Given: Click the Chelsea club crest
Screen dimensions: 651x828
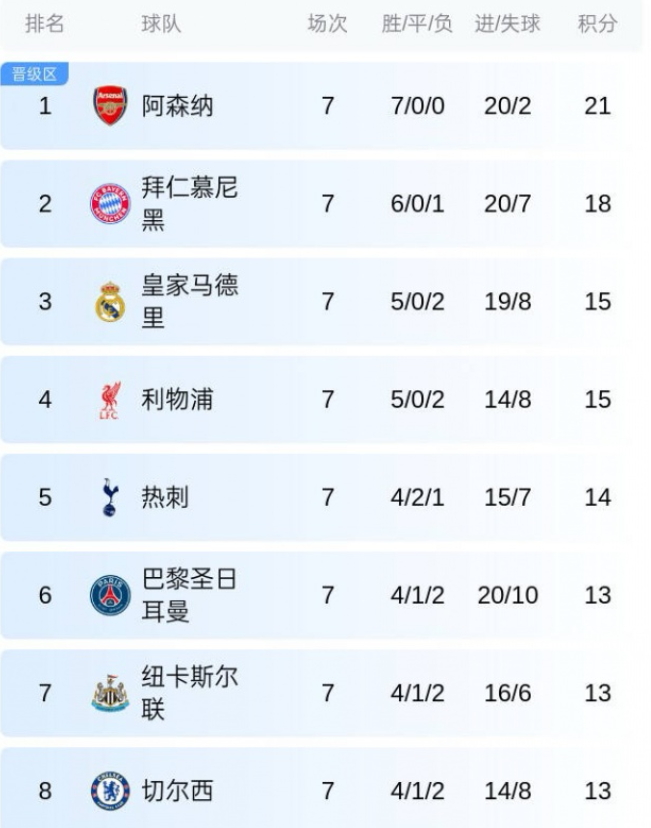Looking at the screenshot, I should [110, 791].
